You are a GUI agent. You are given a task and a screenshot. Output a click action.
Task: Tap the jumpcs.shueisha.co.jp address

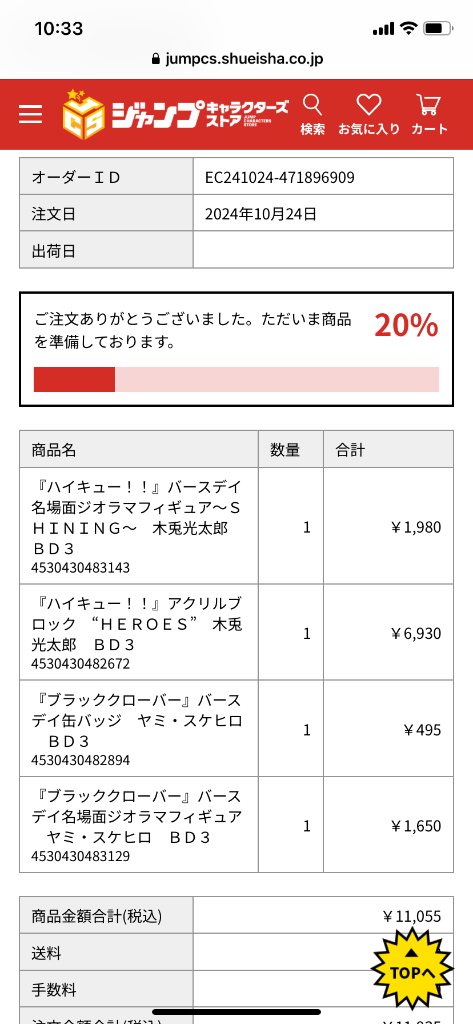[x=244, y=59]
